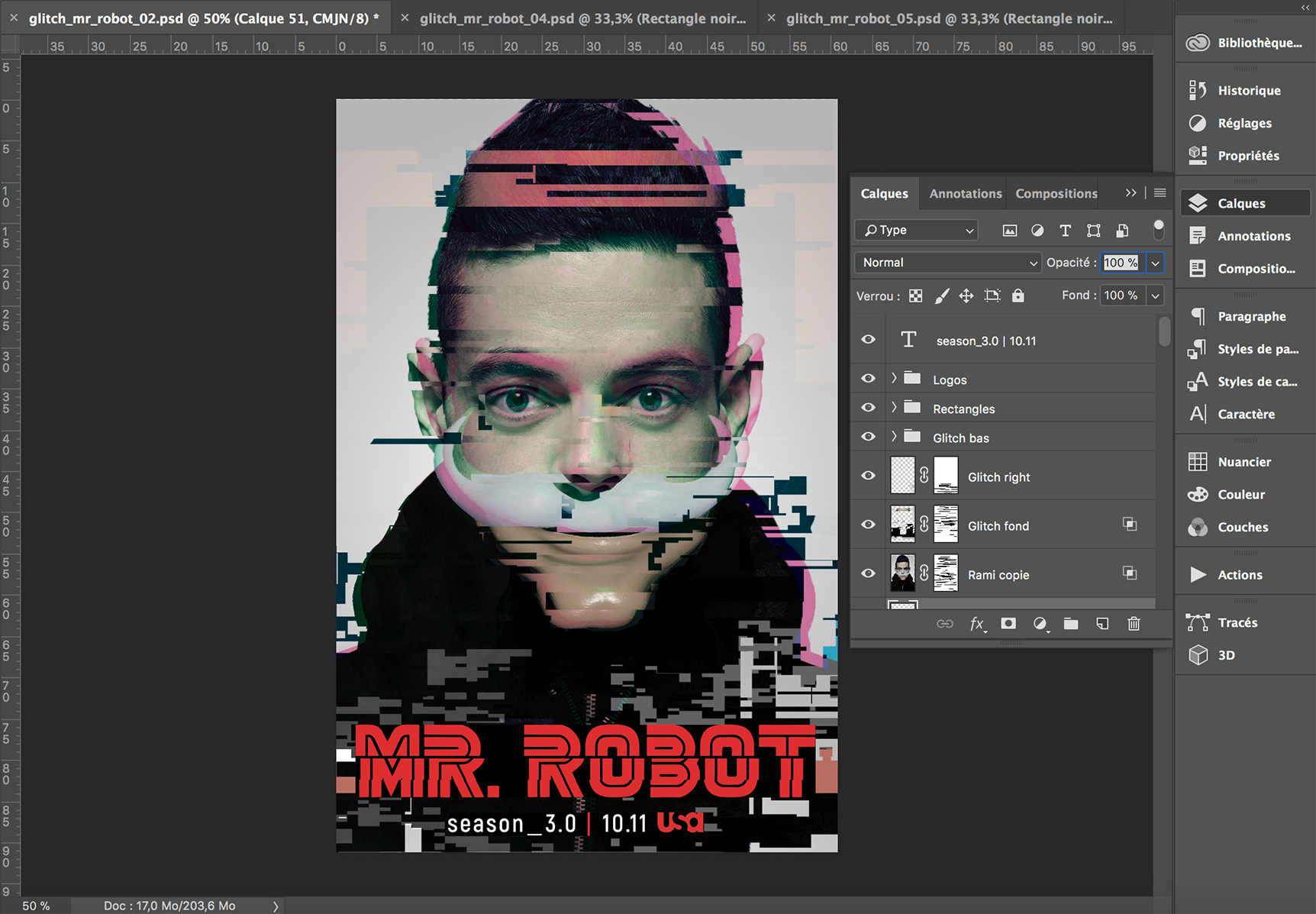Add a layer mask to current layer
Image resolution: width=1316 pixels, height=914 pixels.
coord(1008,624)
